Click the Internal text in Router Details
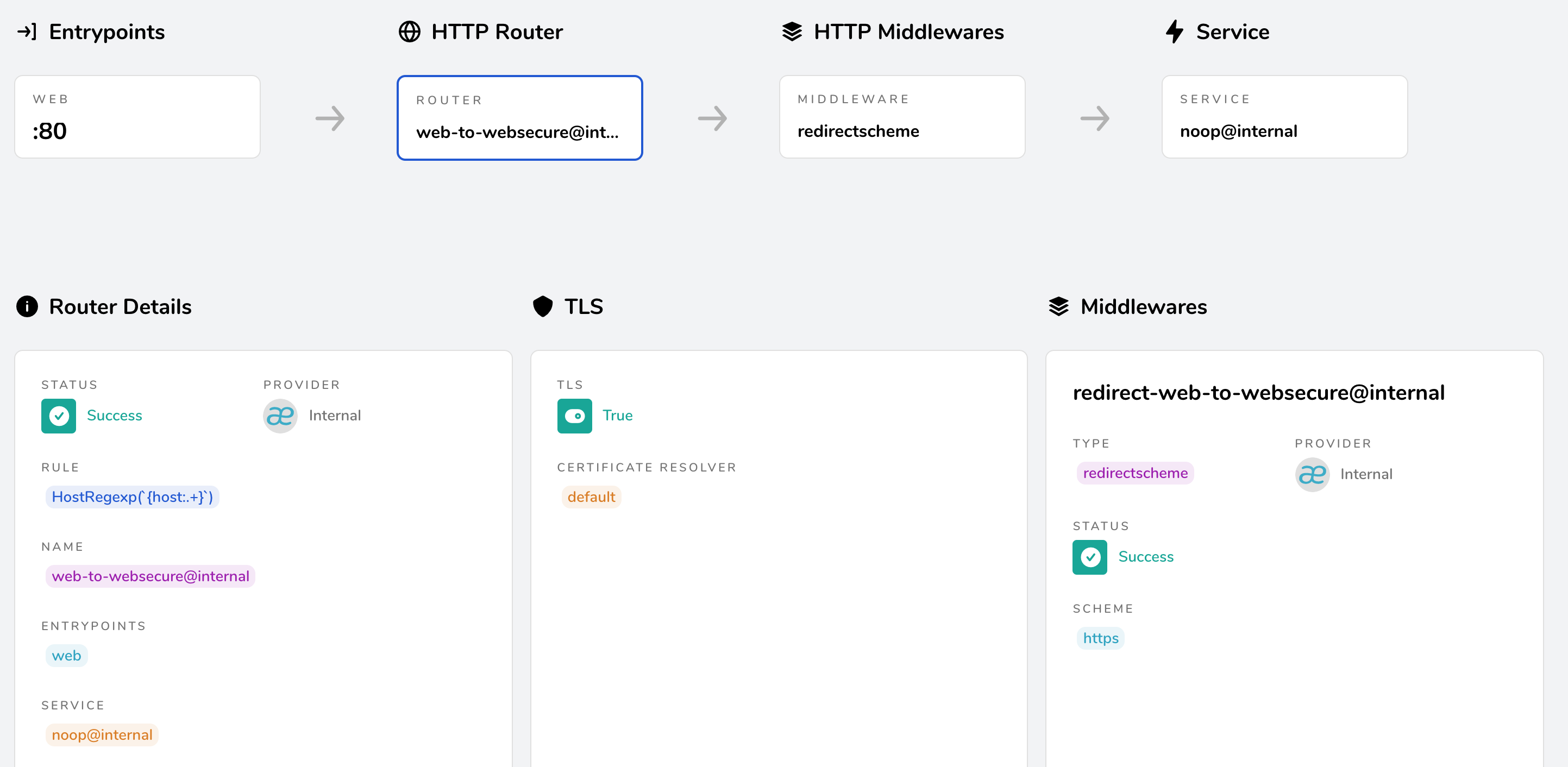Image resolution: width=1568 pixels, height=767 pixels. coord(335,415)
